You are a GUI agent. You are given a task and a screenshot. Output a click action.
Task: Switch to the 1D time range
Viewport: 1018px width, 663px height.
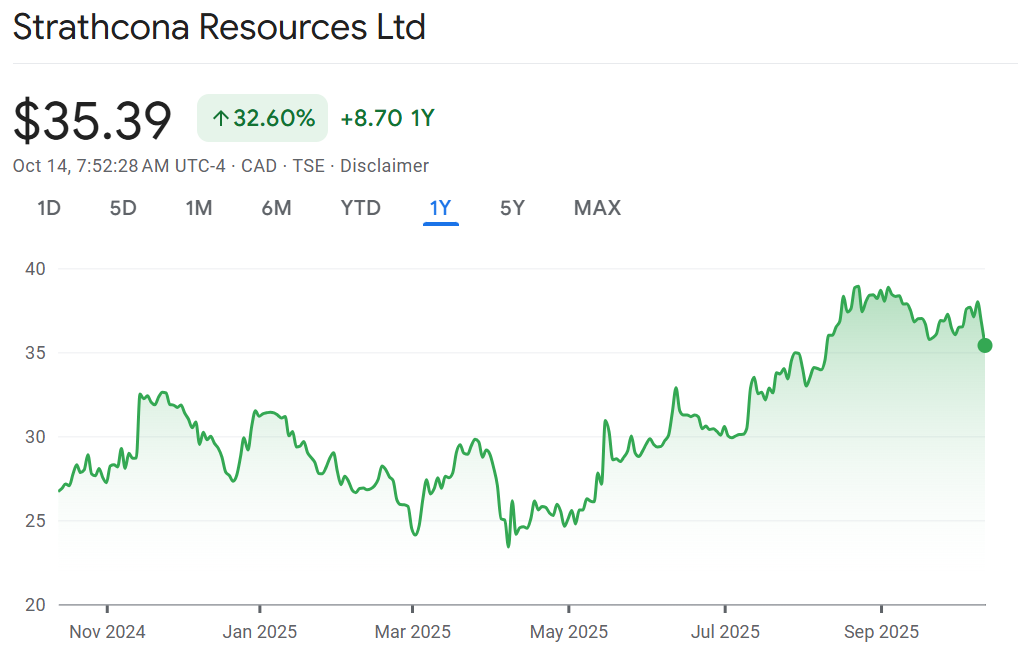49,208
